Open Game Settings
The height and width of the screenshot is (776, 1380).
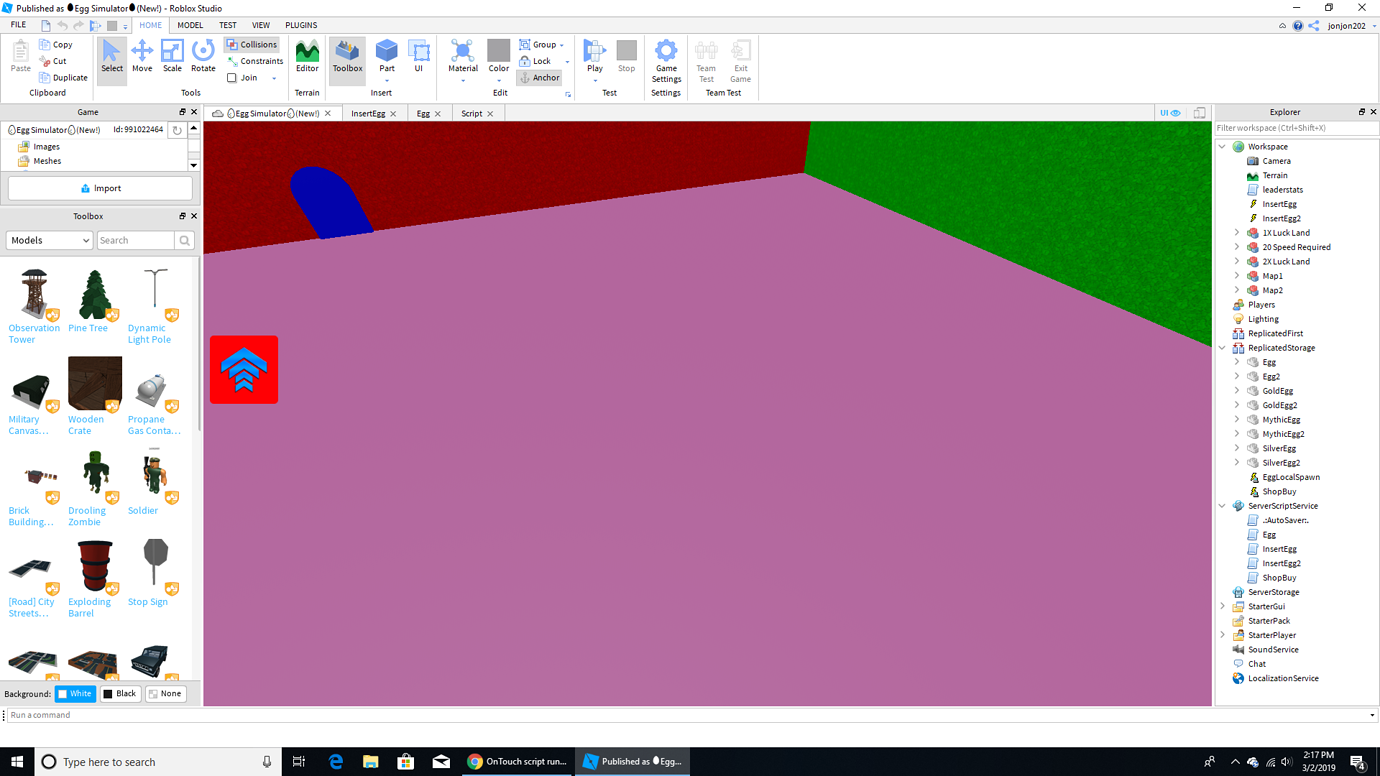(x=666, y=58)
